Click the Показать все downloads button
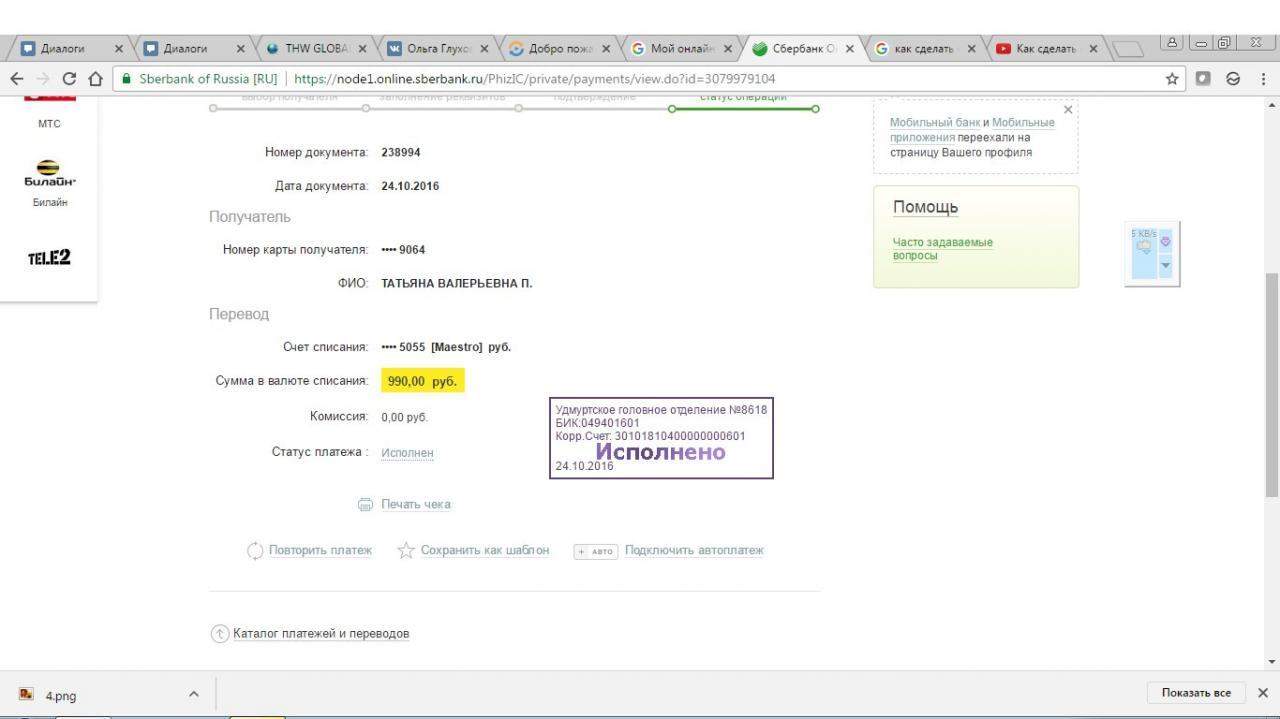This screenshot has height=719, width=1280. click(1196, 693)
